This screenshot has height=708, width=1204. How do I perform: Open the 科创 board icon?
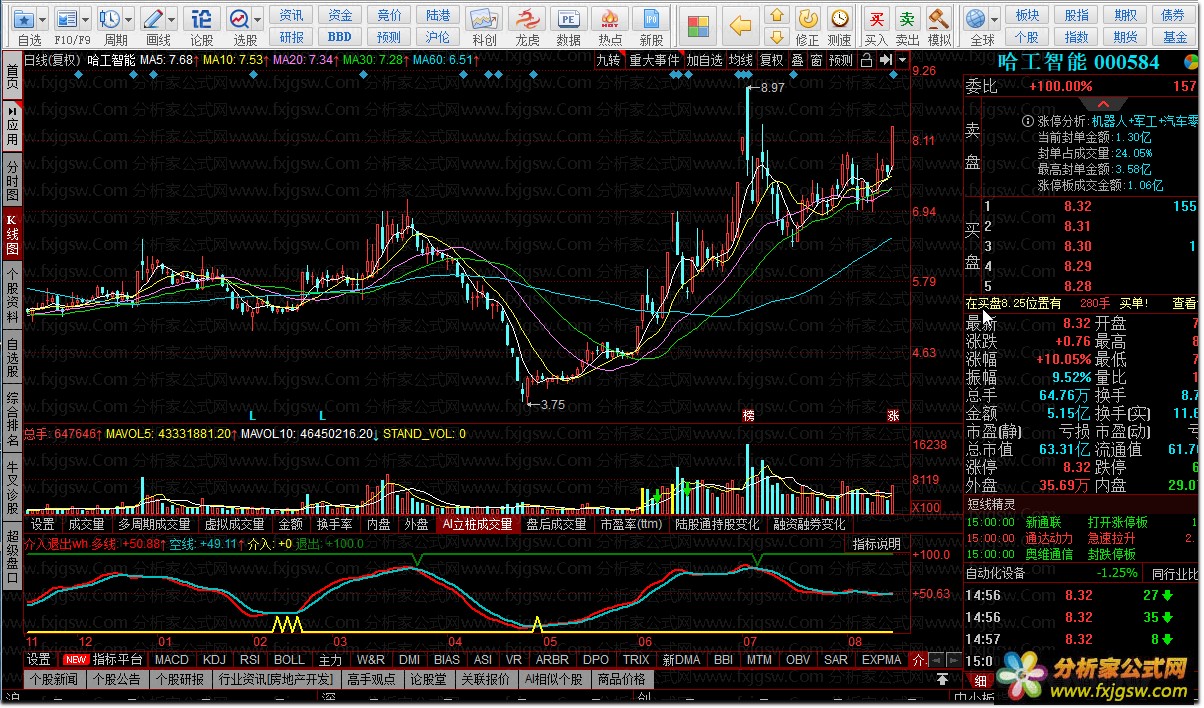485,20
